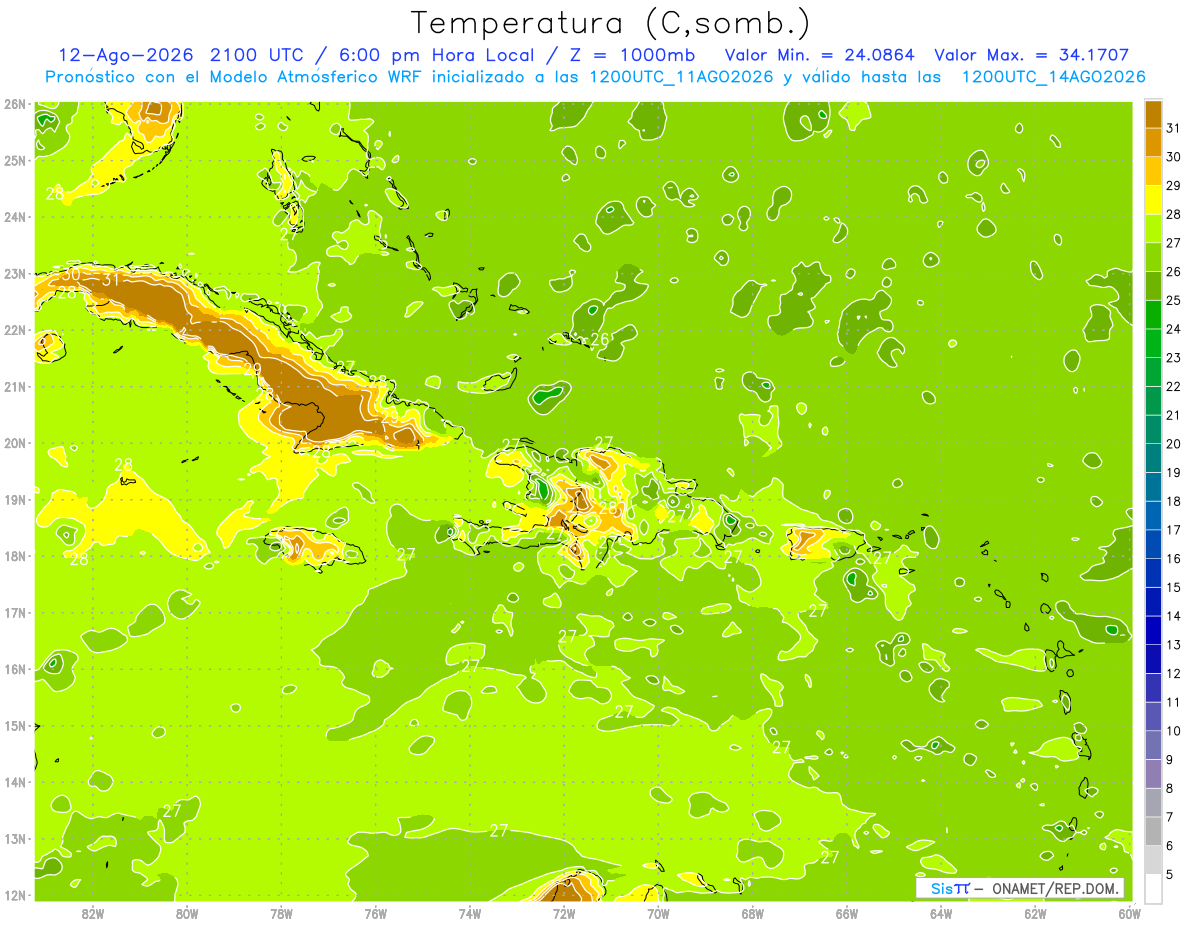
Task: Click the legend color band between 27 and 28
Action: pyautogui.click(x=1153, y=228)
